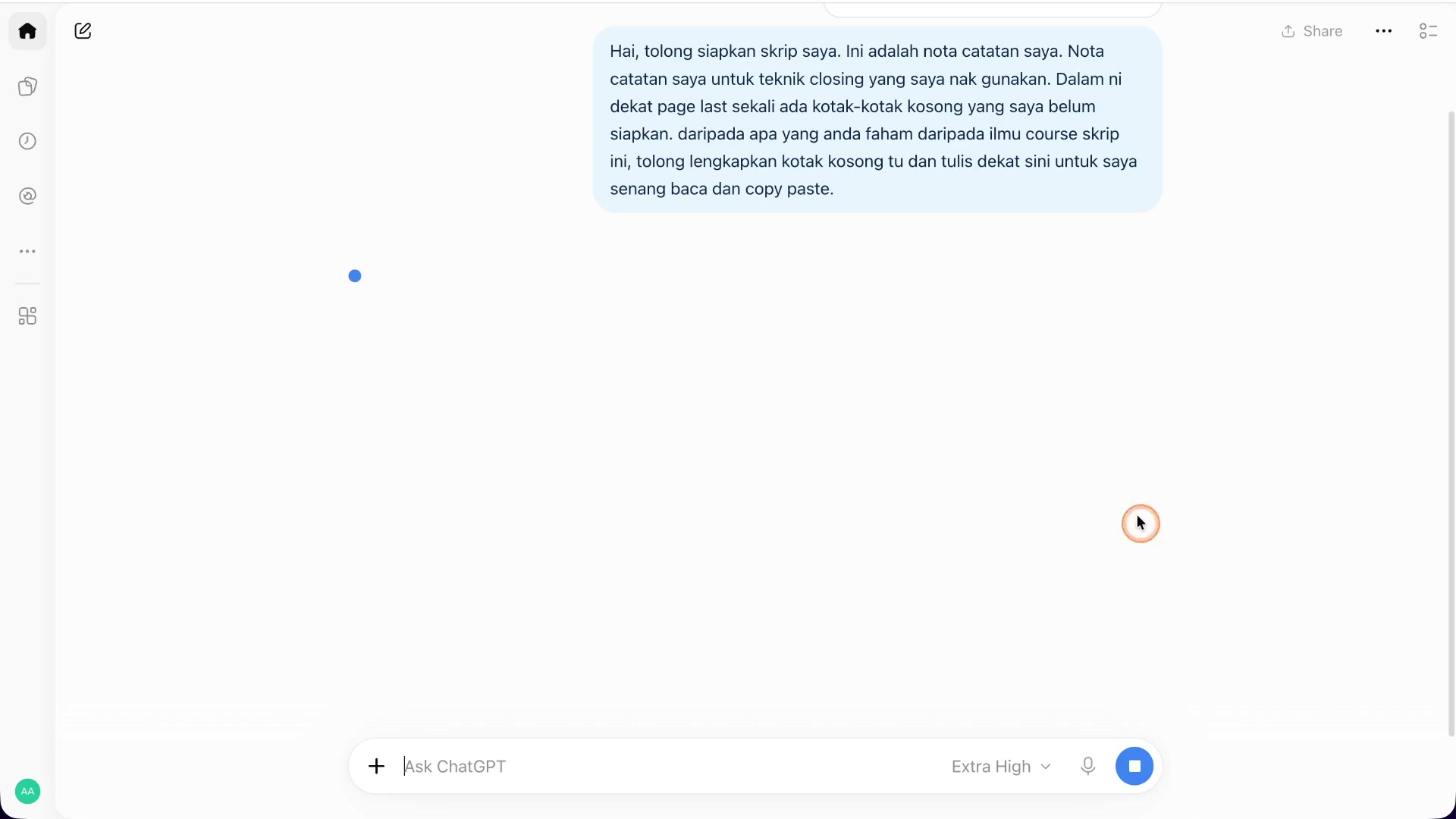
Task: Toggle the checklist panel icon at top right
Action: click(x=1428, y=31)
